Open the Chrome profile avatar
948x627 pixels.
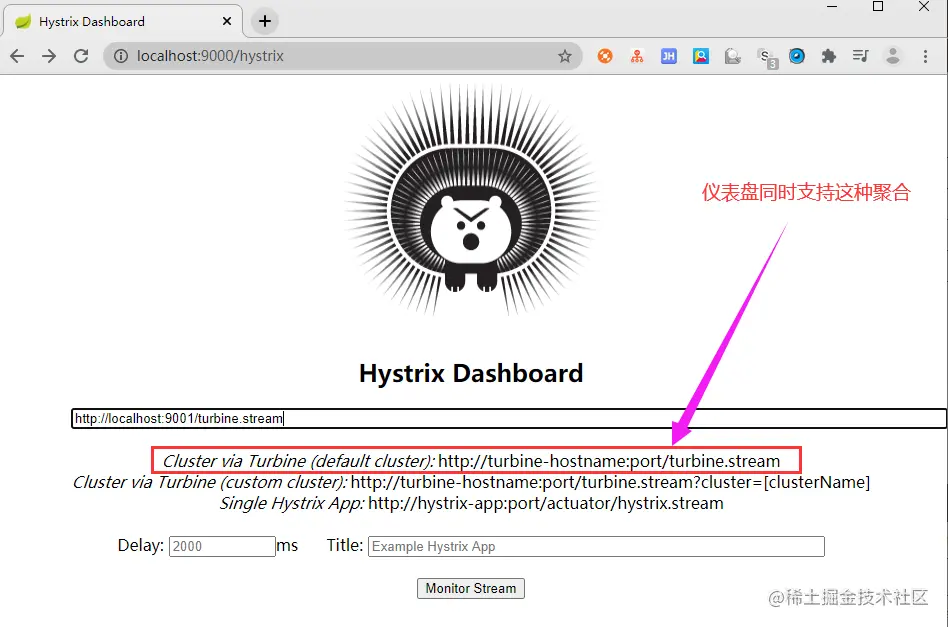point(893,56)
